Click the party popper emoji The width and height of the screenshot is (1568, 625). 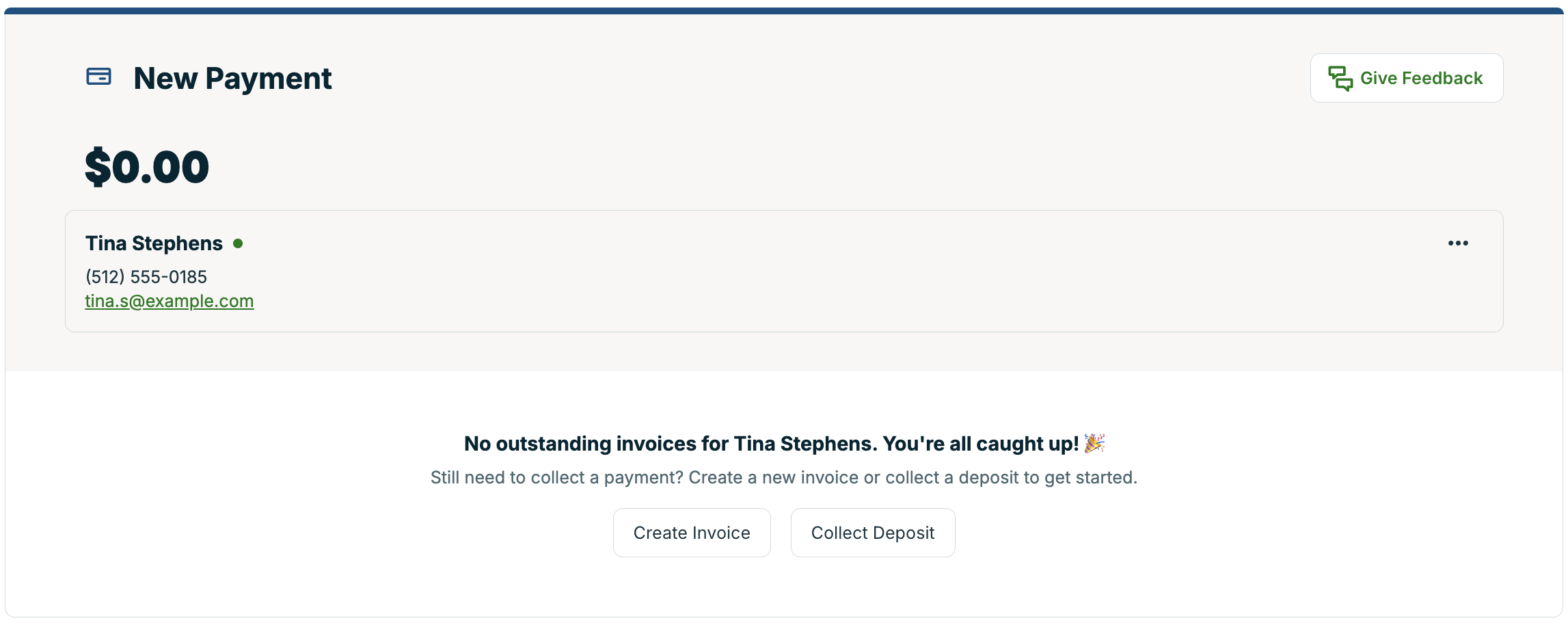pyautogui.click(x=1094, y=443)
